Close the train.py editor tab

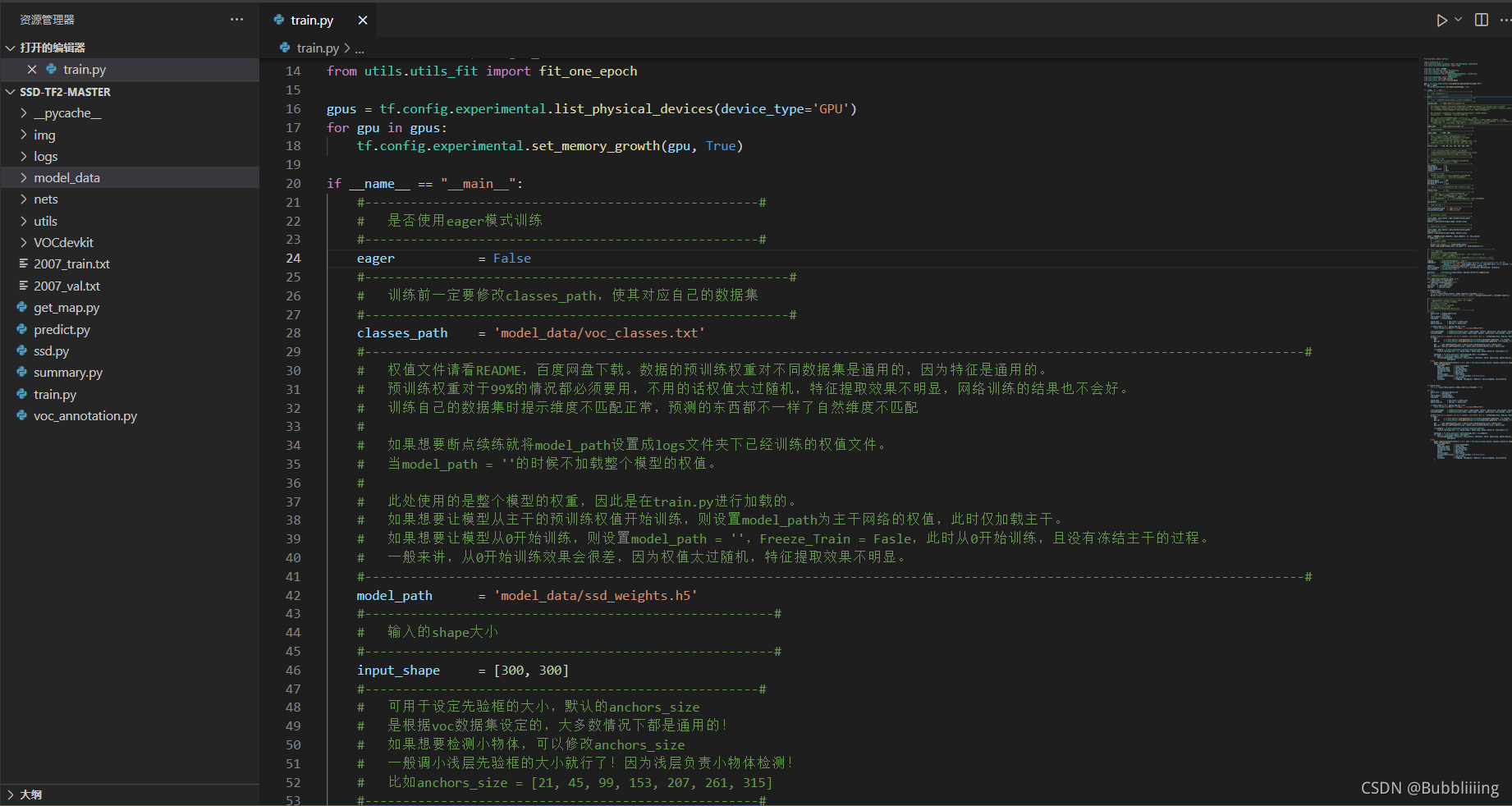point(363,20)
